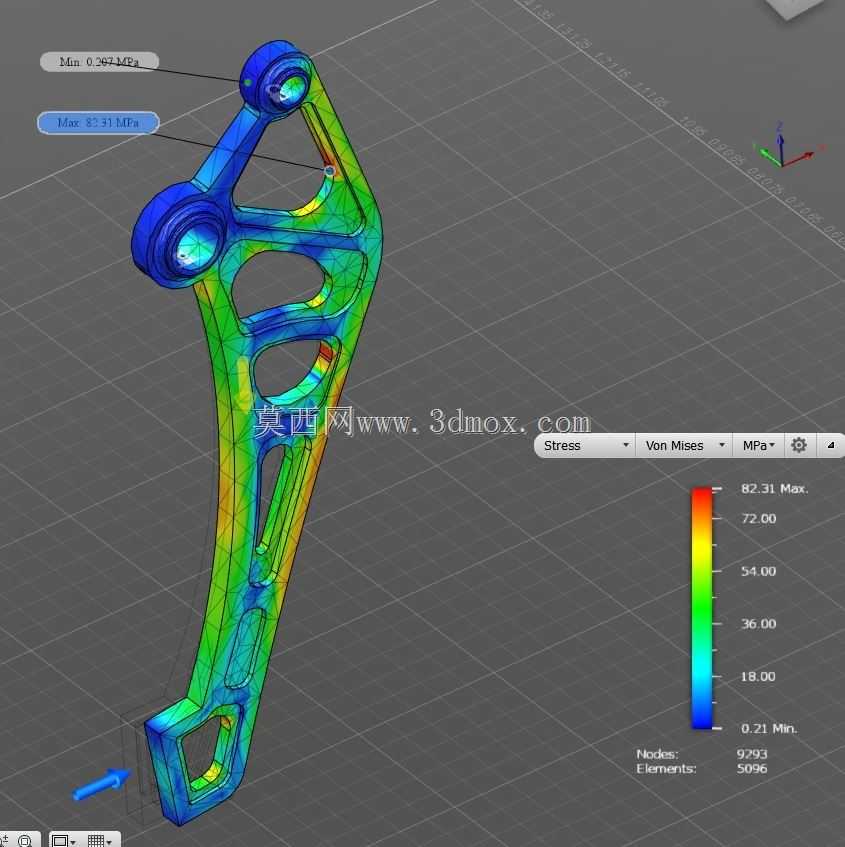845x847 pixels.
Task: Click the zoom window magnifier icon
Action: (24, 841)
